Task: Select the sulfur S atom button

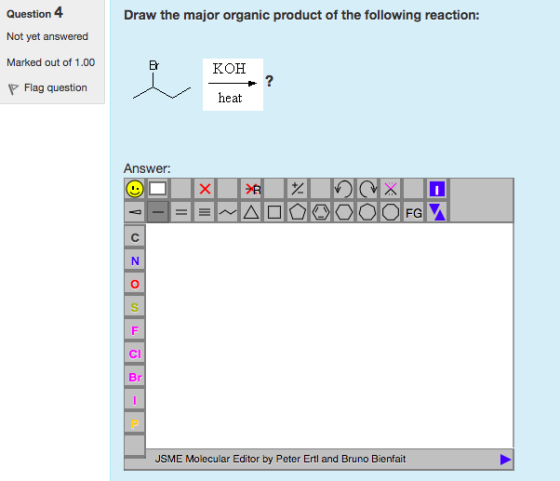Action: point(135,307)
